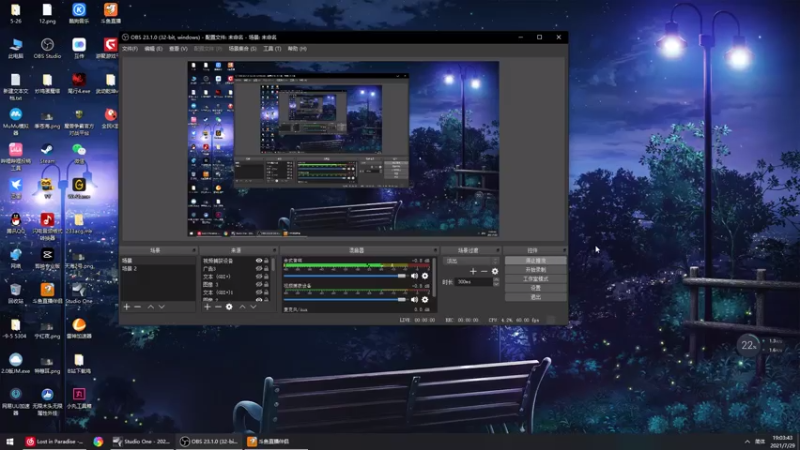800x450 pixels.
Task: Open the green WeChat desktop icon
Action: (79, 154)
